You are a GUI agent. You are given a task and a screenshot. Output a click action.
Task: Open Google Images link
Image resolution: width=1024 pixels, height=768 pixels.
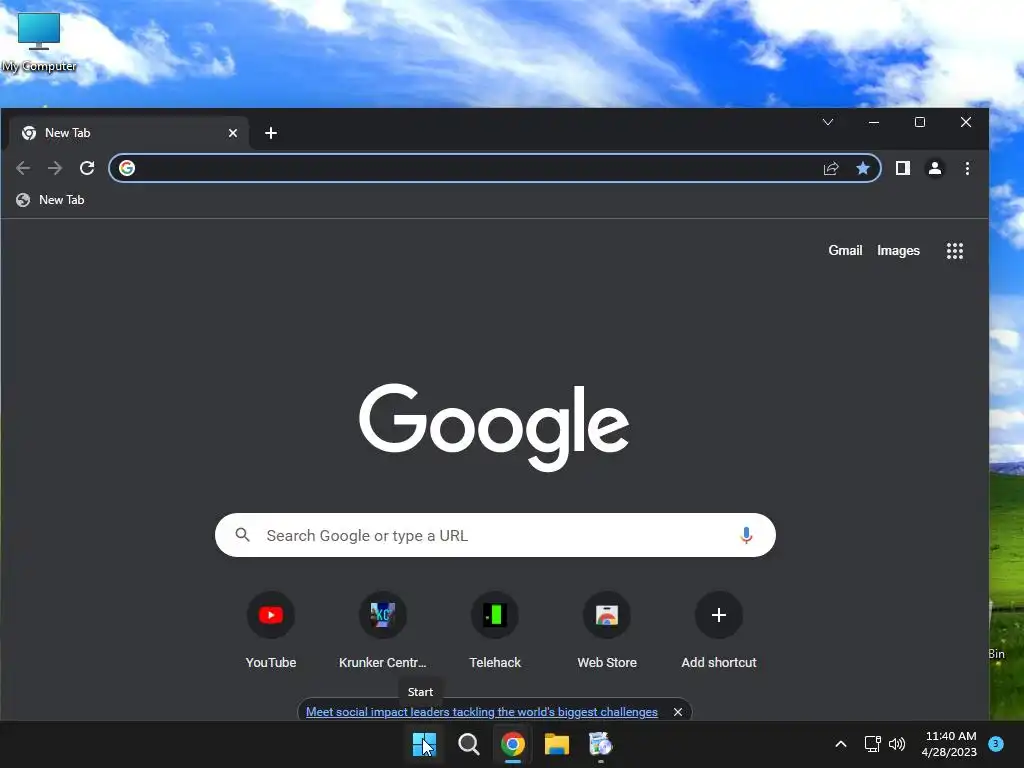pos(898,251)
